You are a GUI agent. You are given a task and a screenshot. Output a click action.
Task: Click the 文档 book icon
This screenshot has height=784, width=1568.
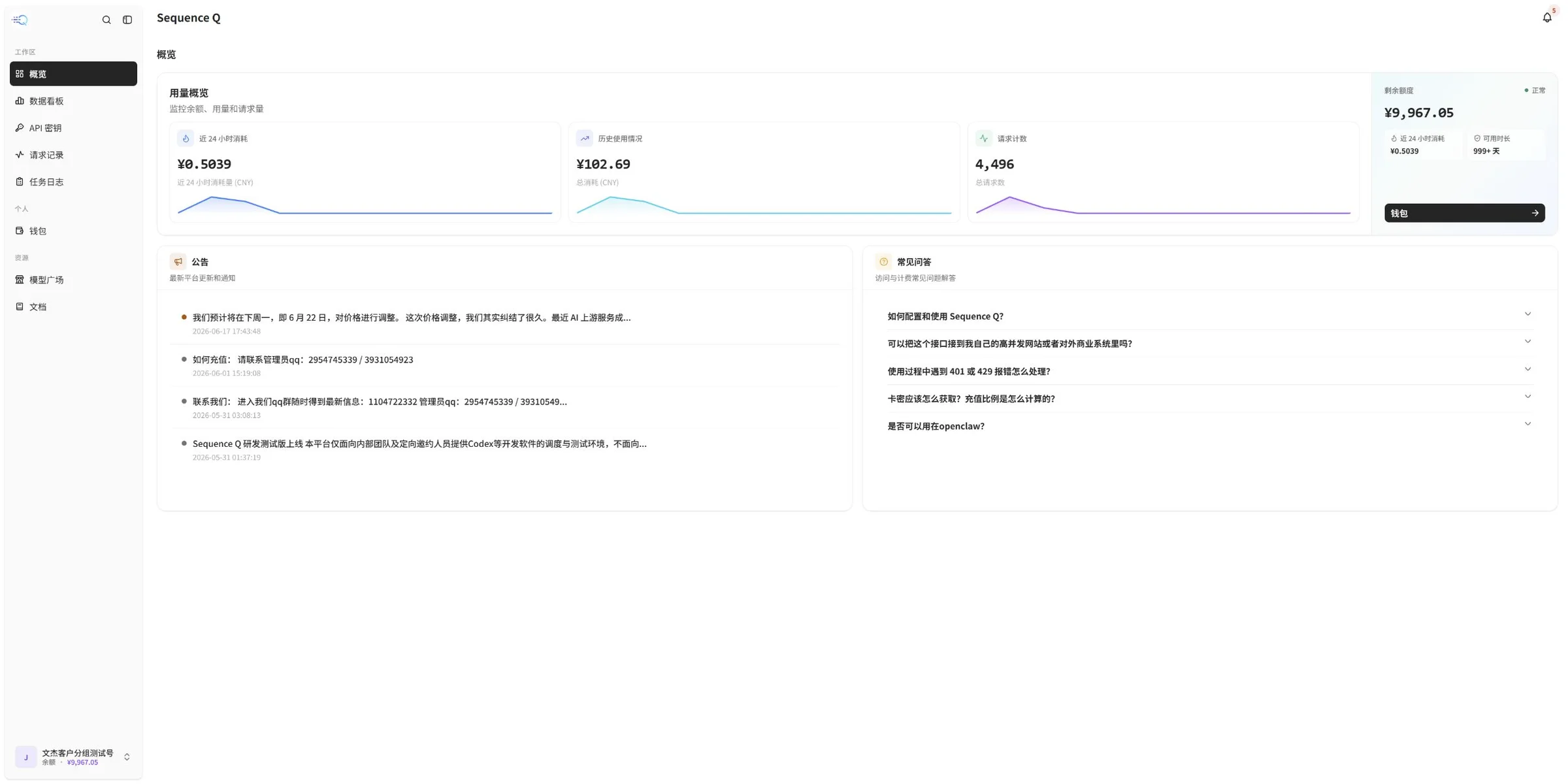pos(20,306)
